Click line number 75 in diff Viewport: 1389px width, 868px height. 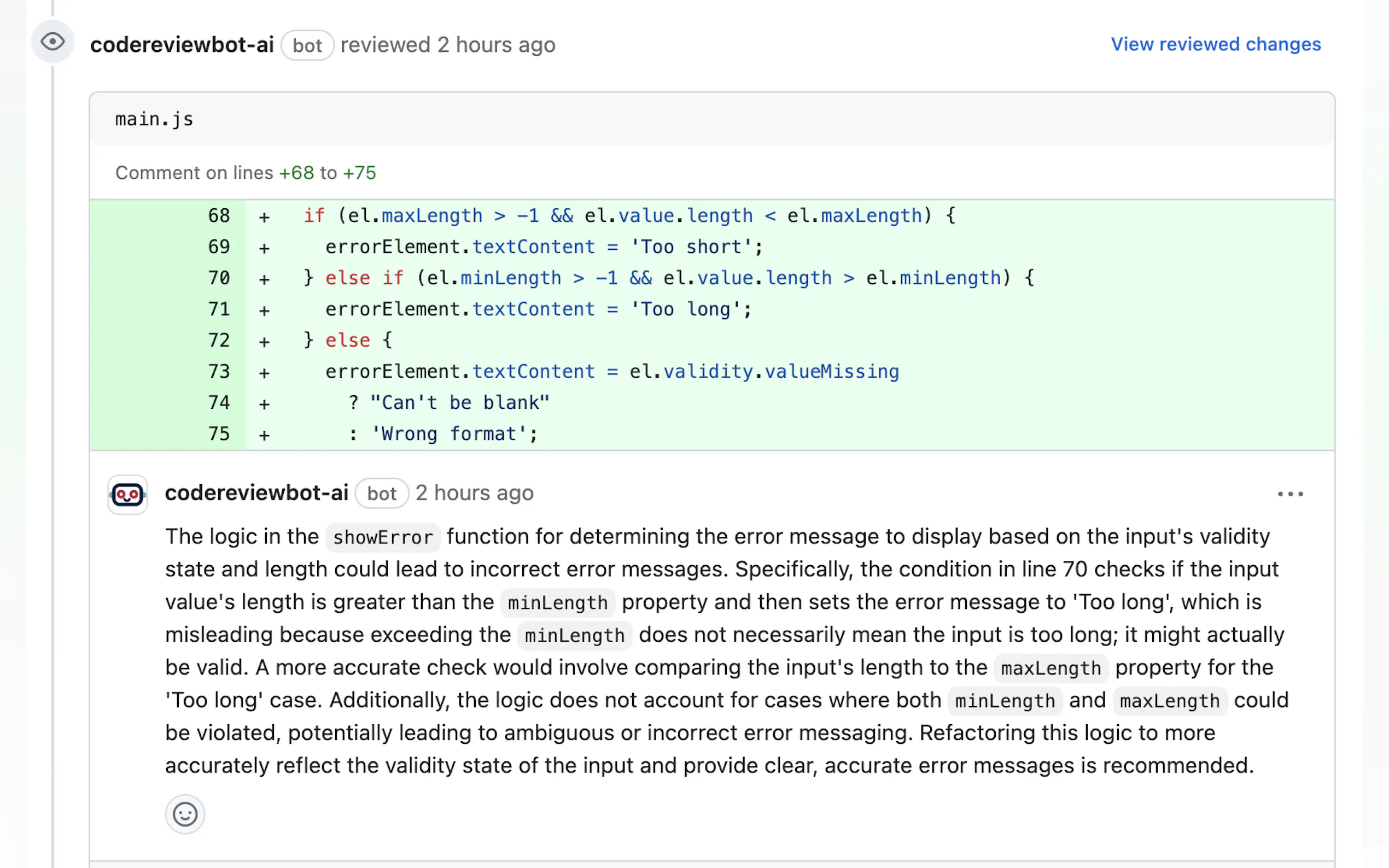point(218,434)
